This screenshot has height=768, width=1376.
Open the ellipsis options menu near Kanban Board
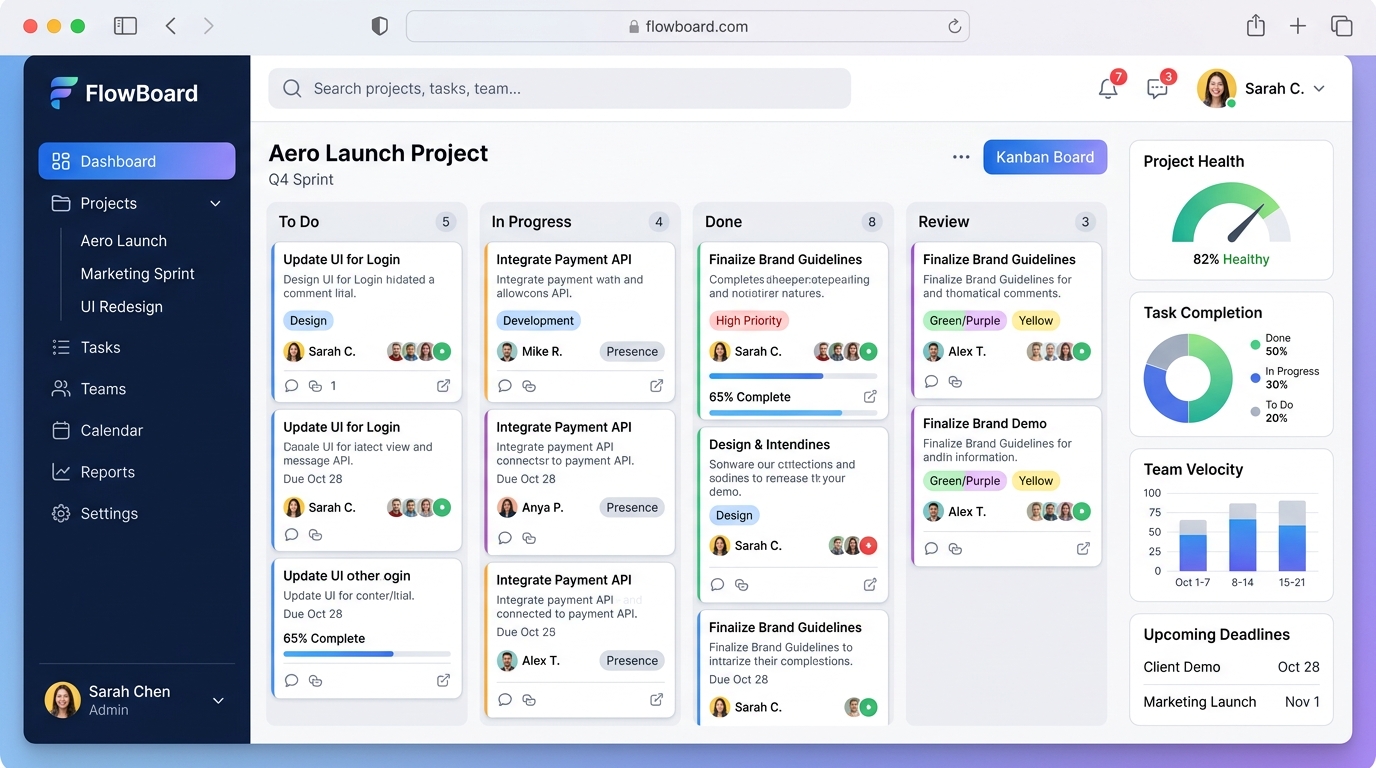click(x=961, y=157)
